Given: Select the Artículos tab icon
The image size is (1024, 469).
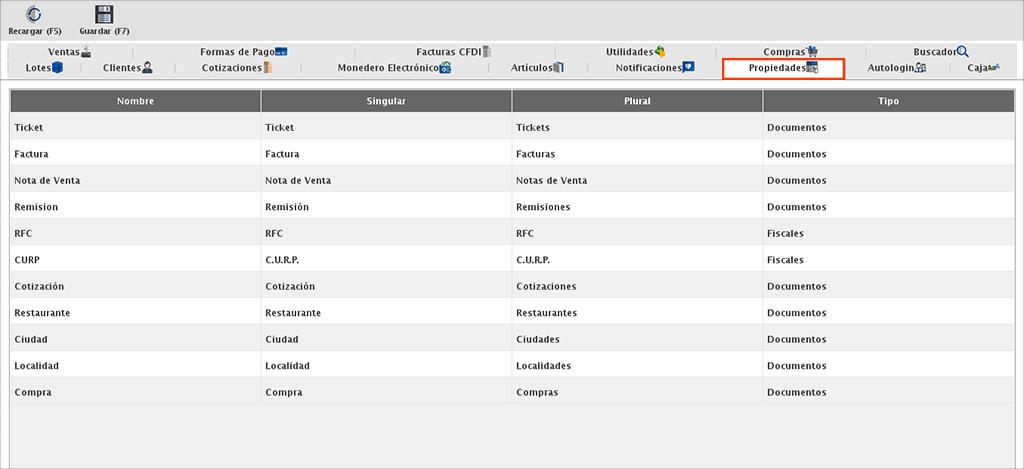Looking at the screenshot, I should 559,68.
